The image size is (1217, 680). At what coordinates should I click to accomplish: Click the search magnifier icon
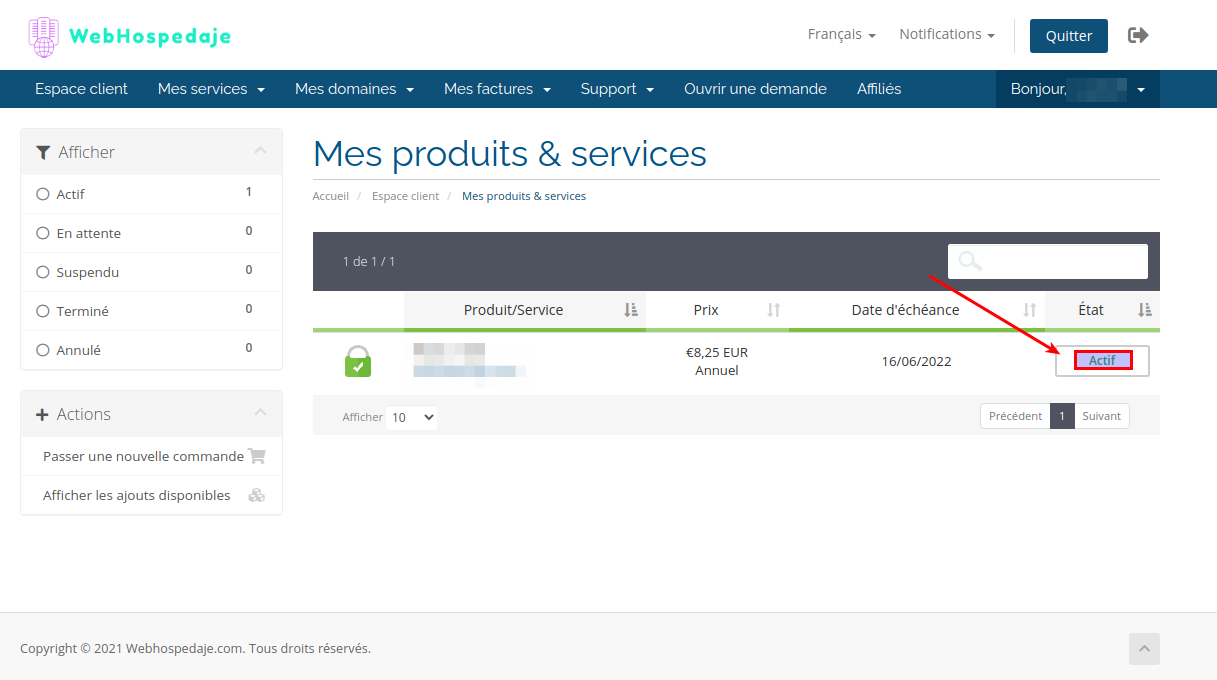969,261
